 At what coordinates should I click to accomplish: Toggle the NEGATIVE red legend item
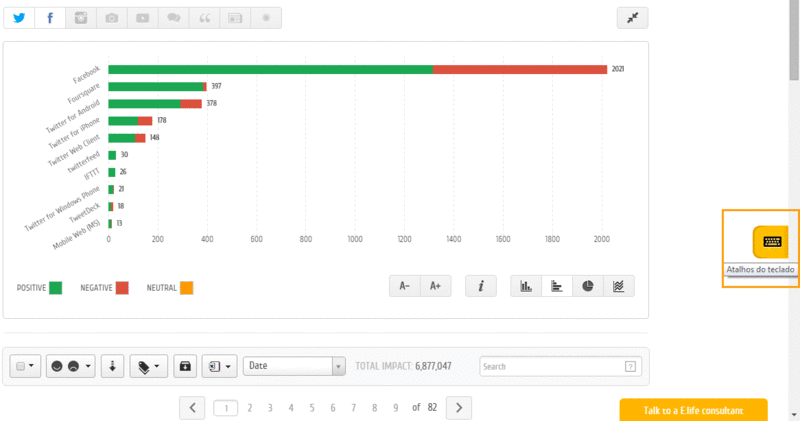coord(122,288)
